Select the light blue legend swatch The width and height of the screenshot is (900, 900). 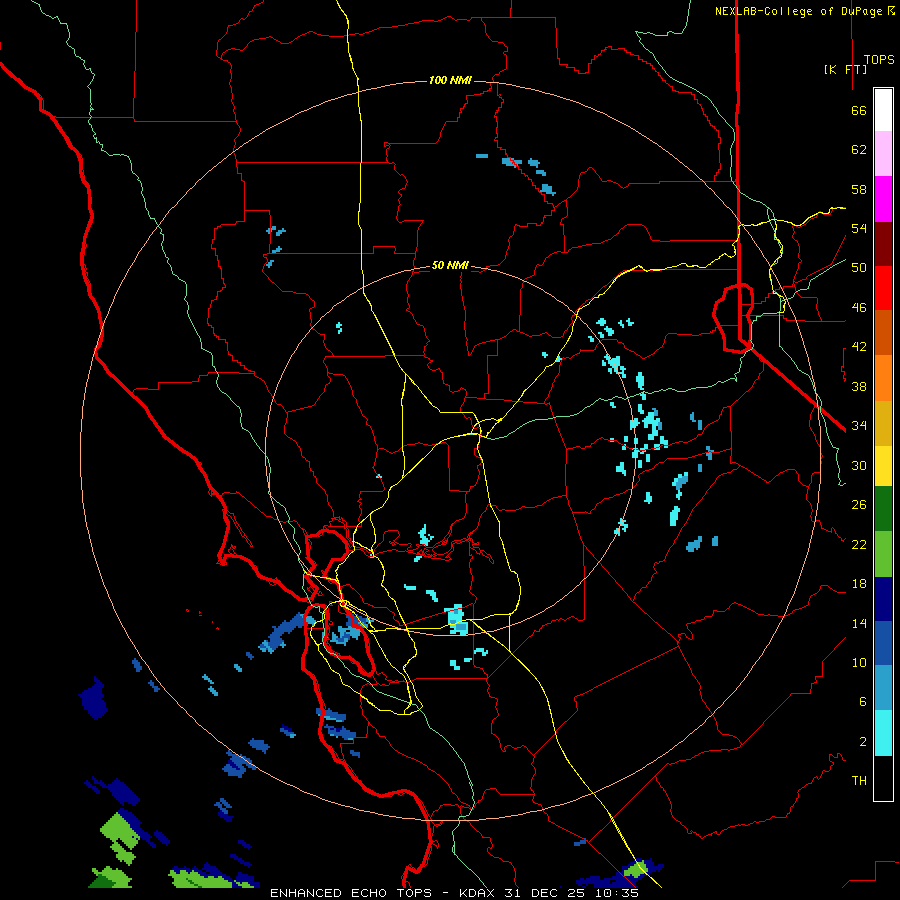(883, 688)
